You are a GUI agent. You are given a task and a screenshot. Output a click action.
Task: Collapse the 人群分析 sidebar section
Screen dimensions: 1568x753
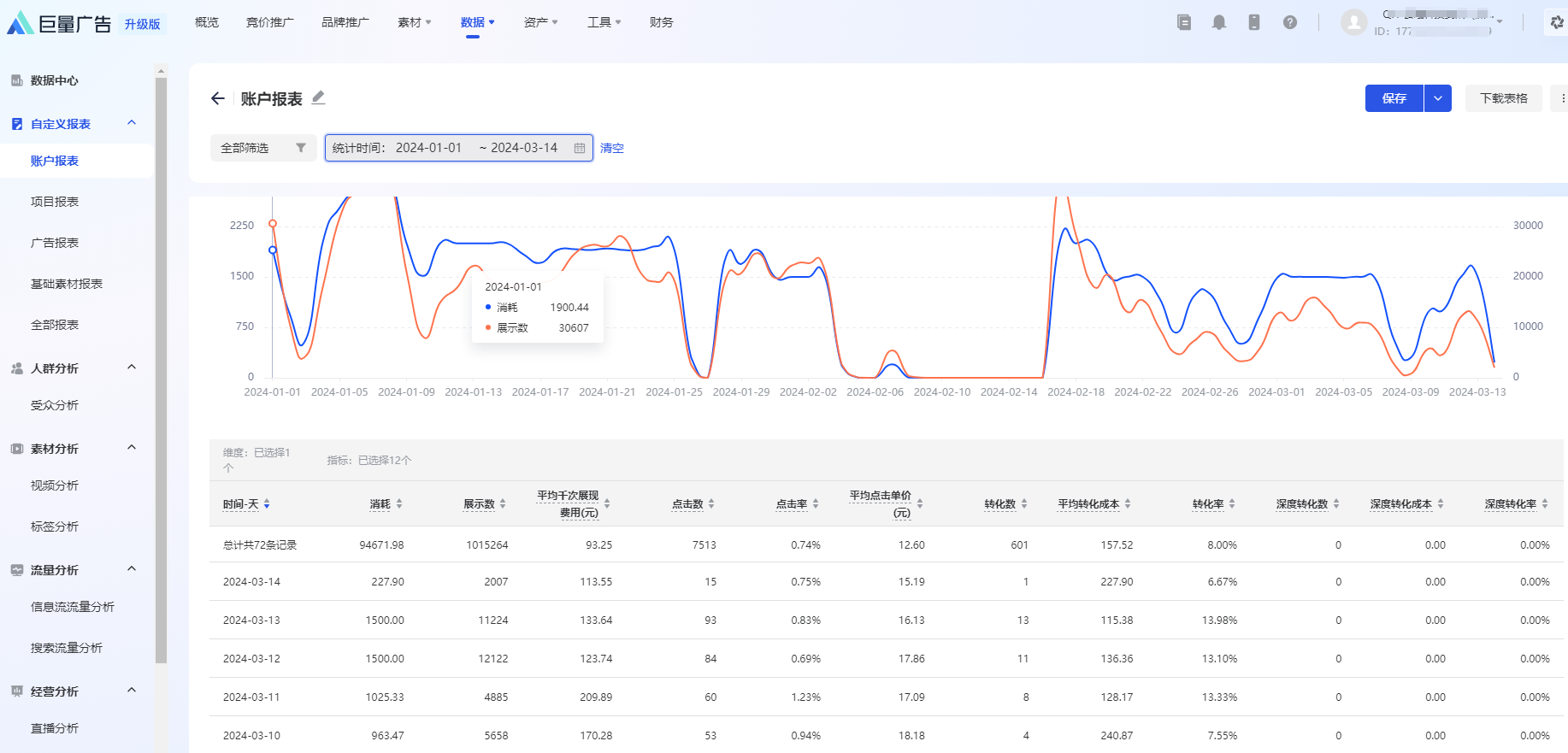[132, 368]
